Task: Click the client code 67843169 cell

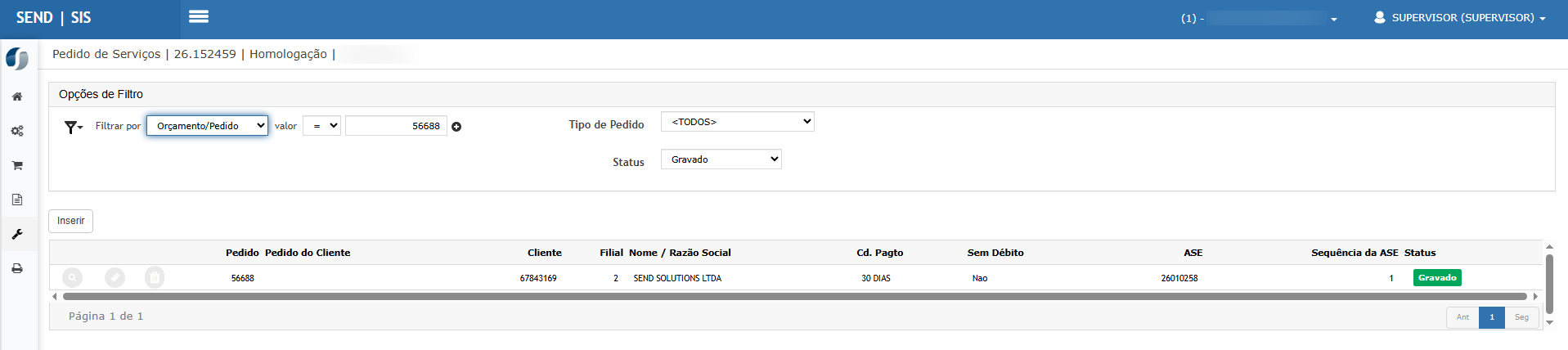Action: (x=538, y=278)
